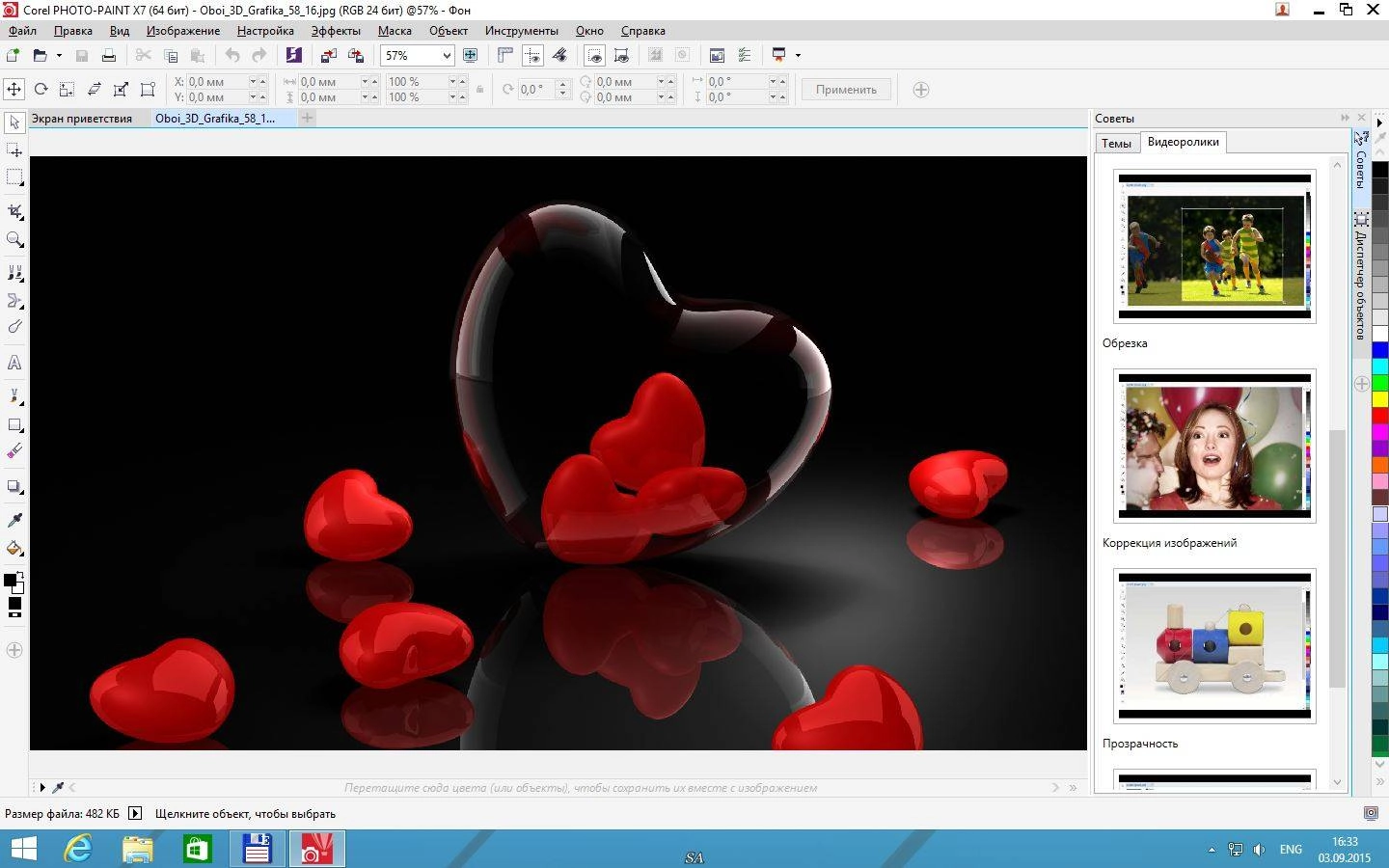The height and width of the screenshot is (868, 1389).
Task: Add a new document tab with plus
Action: [x=307, y=118]
